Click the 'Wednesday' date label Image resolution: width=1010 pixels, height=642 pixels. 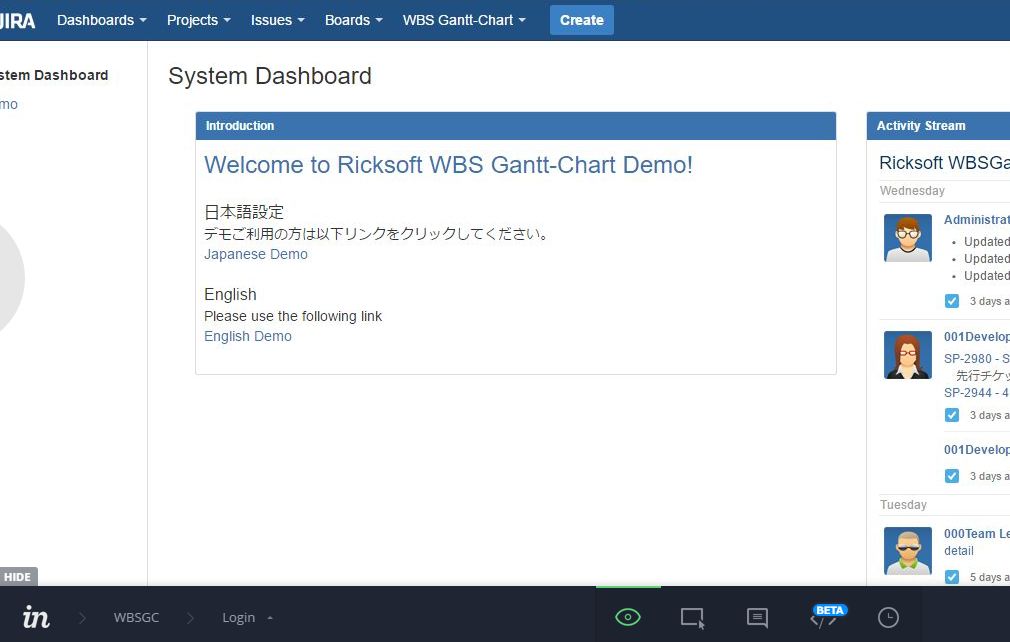912,191
